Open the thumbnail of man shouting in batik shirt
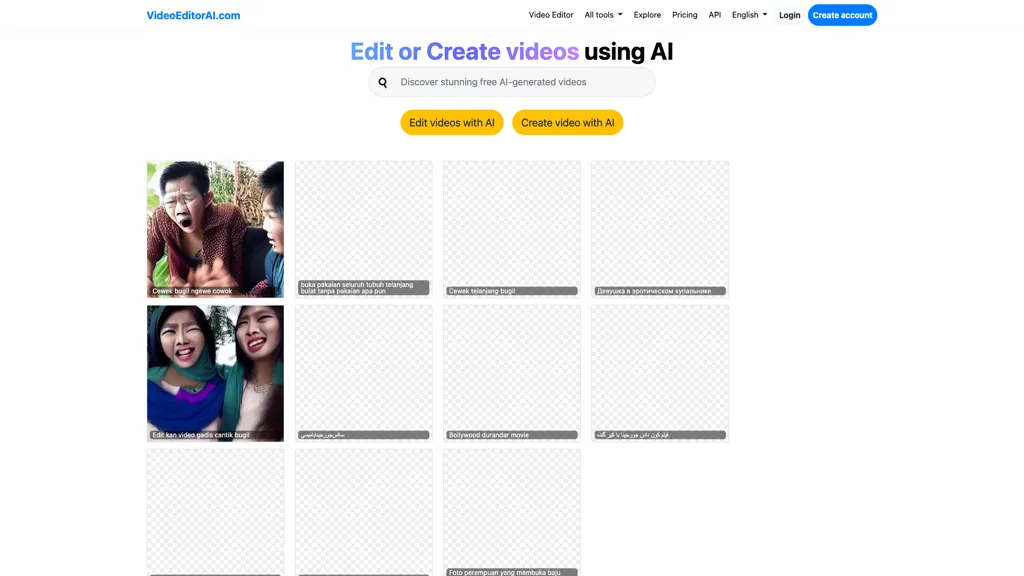The width and height of the screenshot is (1024, 576). point(216,229)
